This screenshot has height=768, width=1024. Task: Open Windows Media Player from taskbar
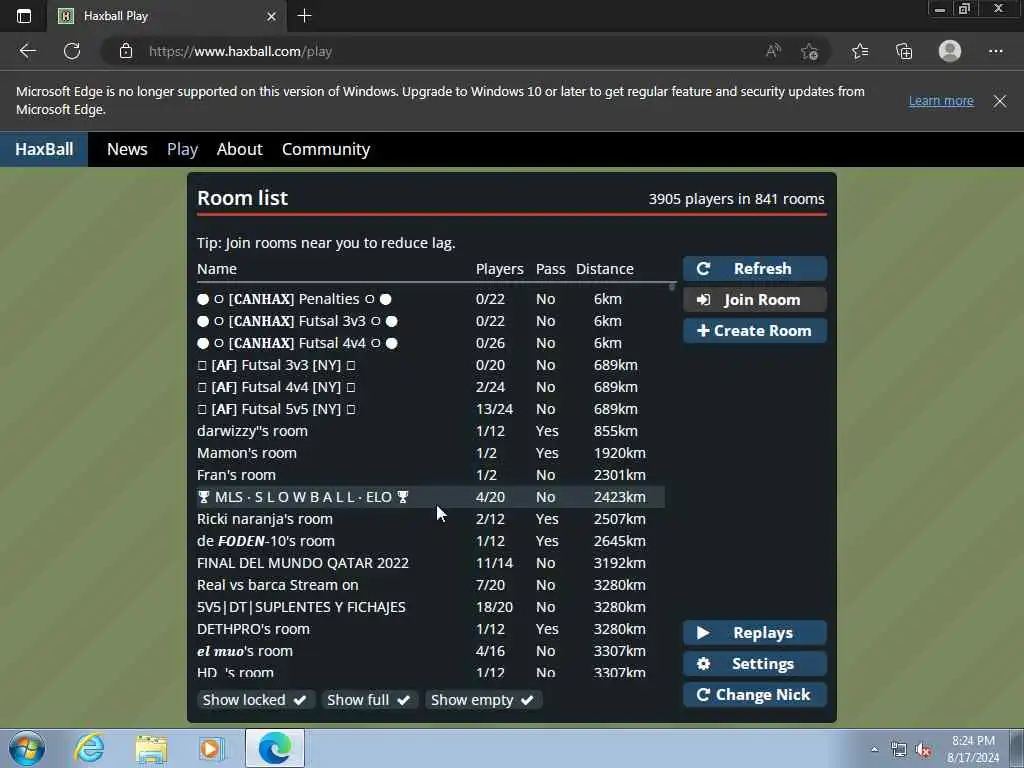[x=211, y=748]
